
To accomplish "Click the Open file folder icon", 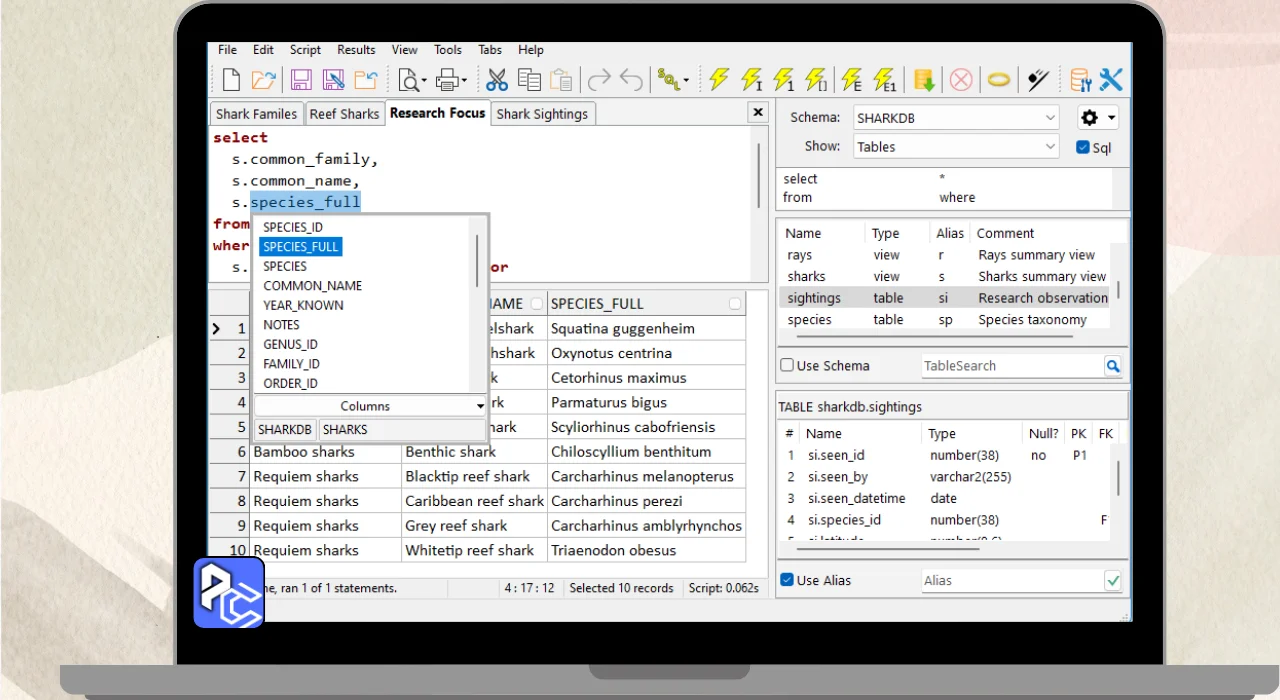I will [263, 80].
